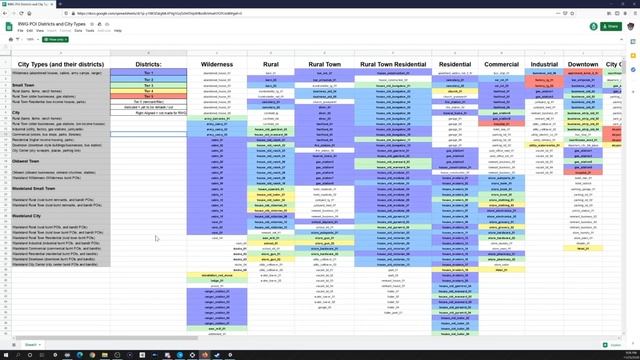
Task: Select the column B header
Action: 149,53
